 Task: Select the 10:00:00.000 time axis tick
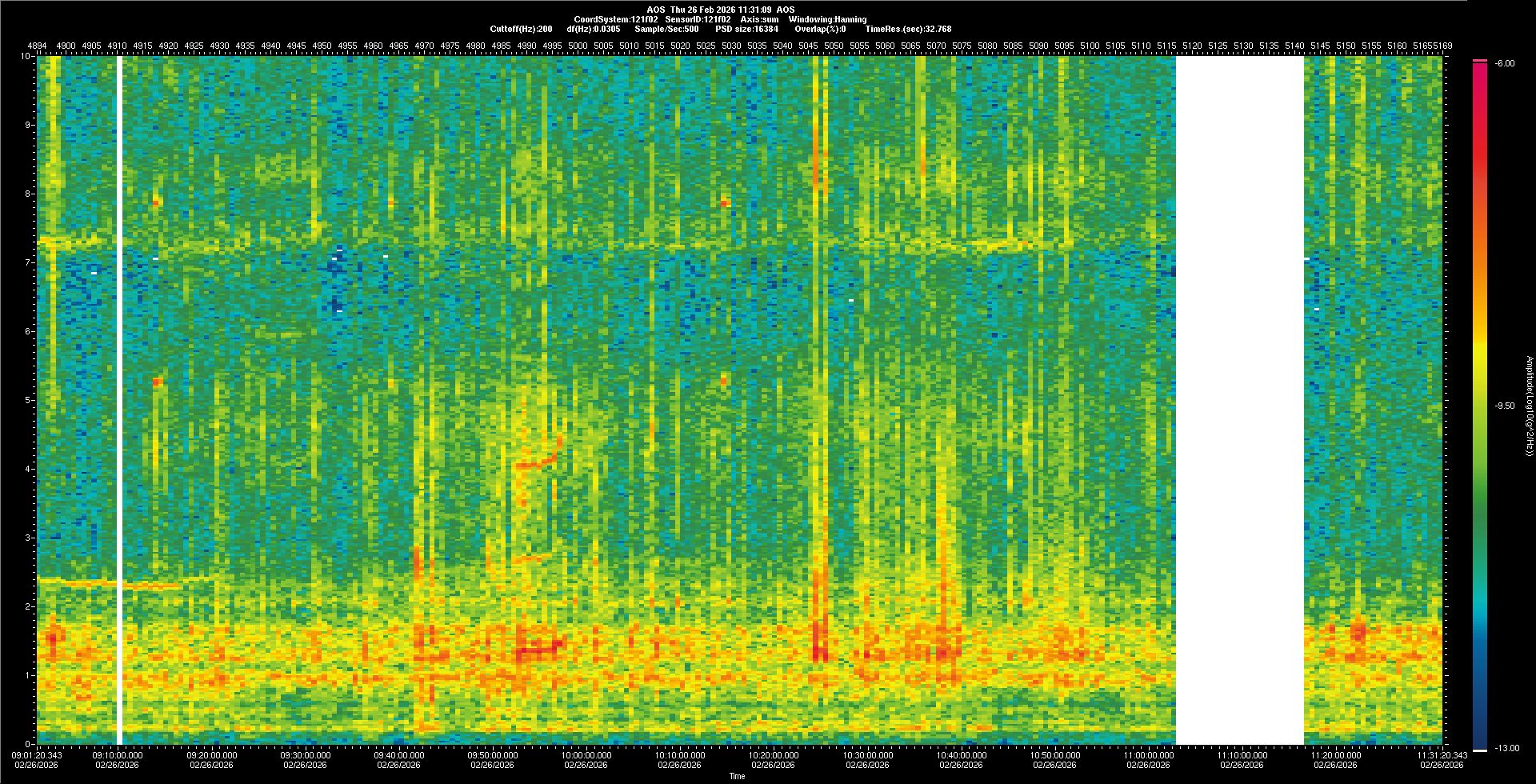[x=586, y=755]
